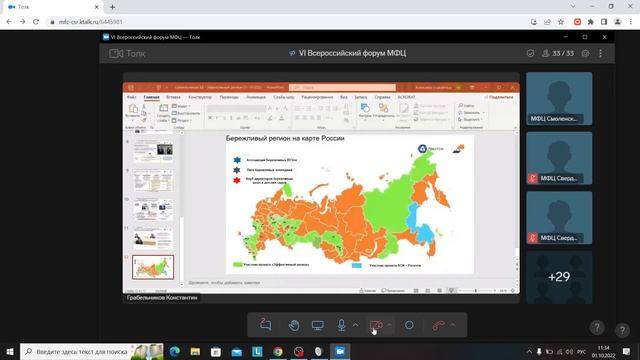Launch Microsoft Edge from taskbar

click(x=175, y=351)
